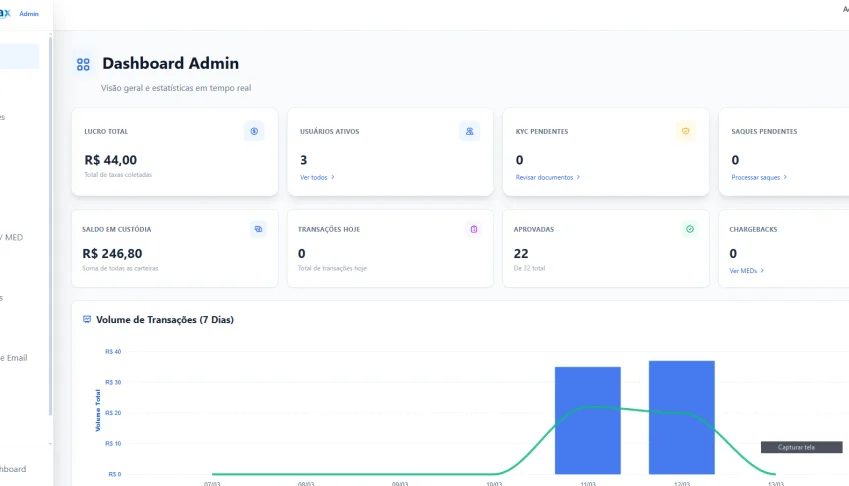Click the R$ 40 axis label
This screenshot has height=486, width=849.
pos(113,352)
